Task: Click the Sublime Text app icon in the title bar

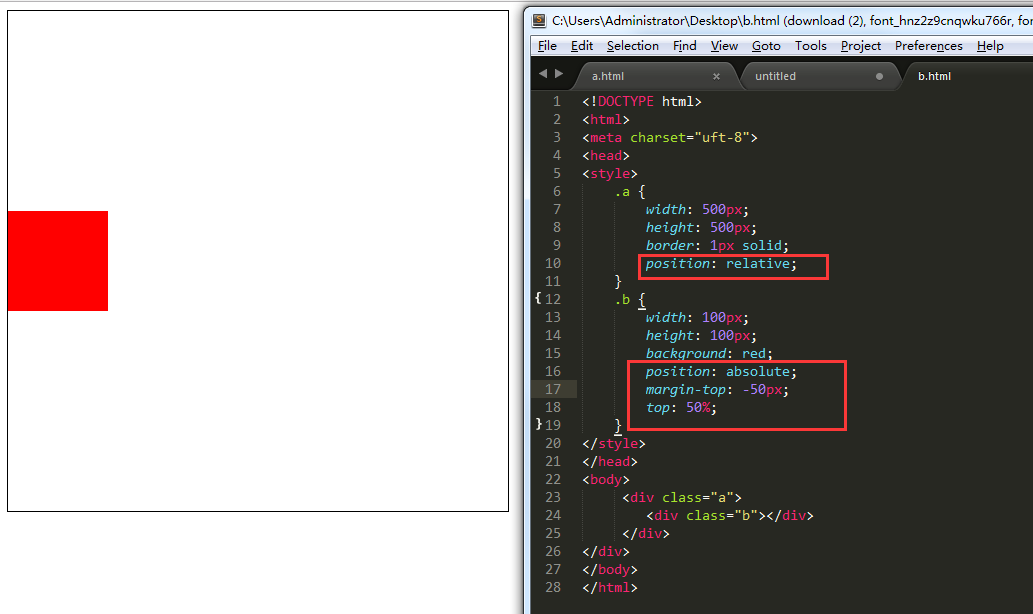Action: (x=539, y=20)
